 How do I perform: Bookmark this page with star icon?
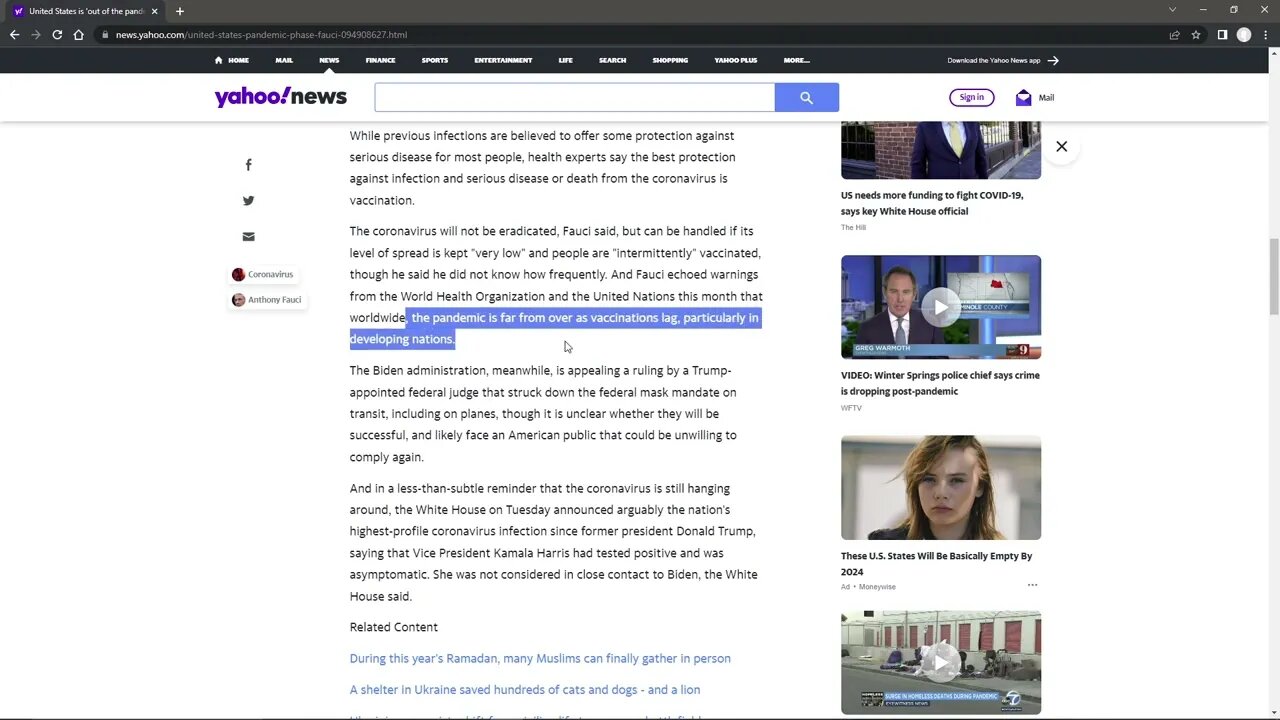pyautogui.click(x=1196, y=35)
